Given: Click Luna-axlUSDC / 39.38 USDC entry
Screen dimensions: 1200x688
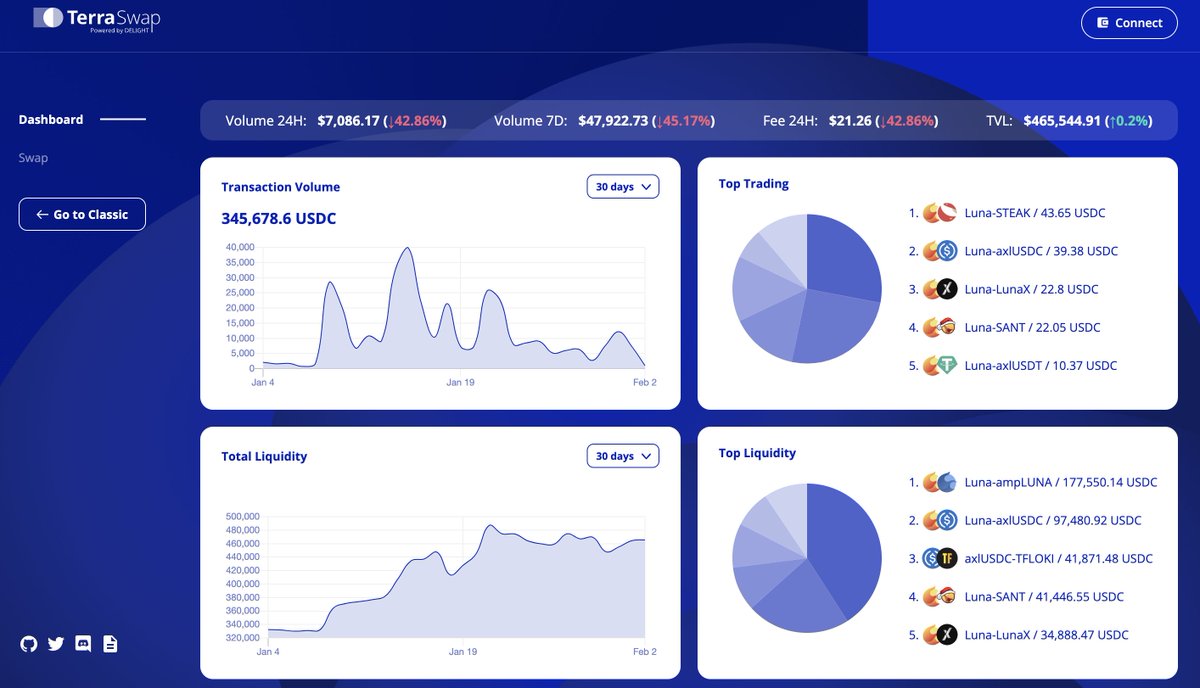Looking at the screenshot, I should 1041,251.
